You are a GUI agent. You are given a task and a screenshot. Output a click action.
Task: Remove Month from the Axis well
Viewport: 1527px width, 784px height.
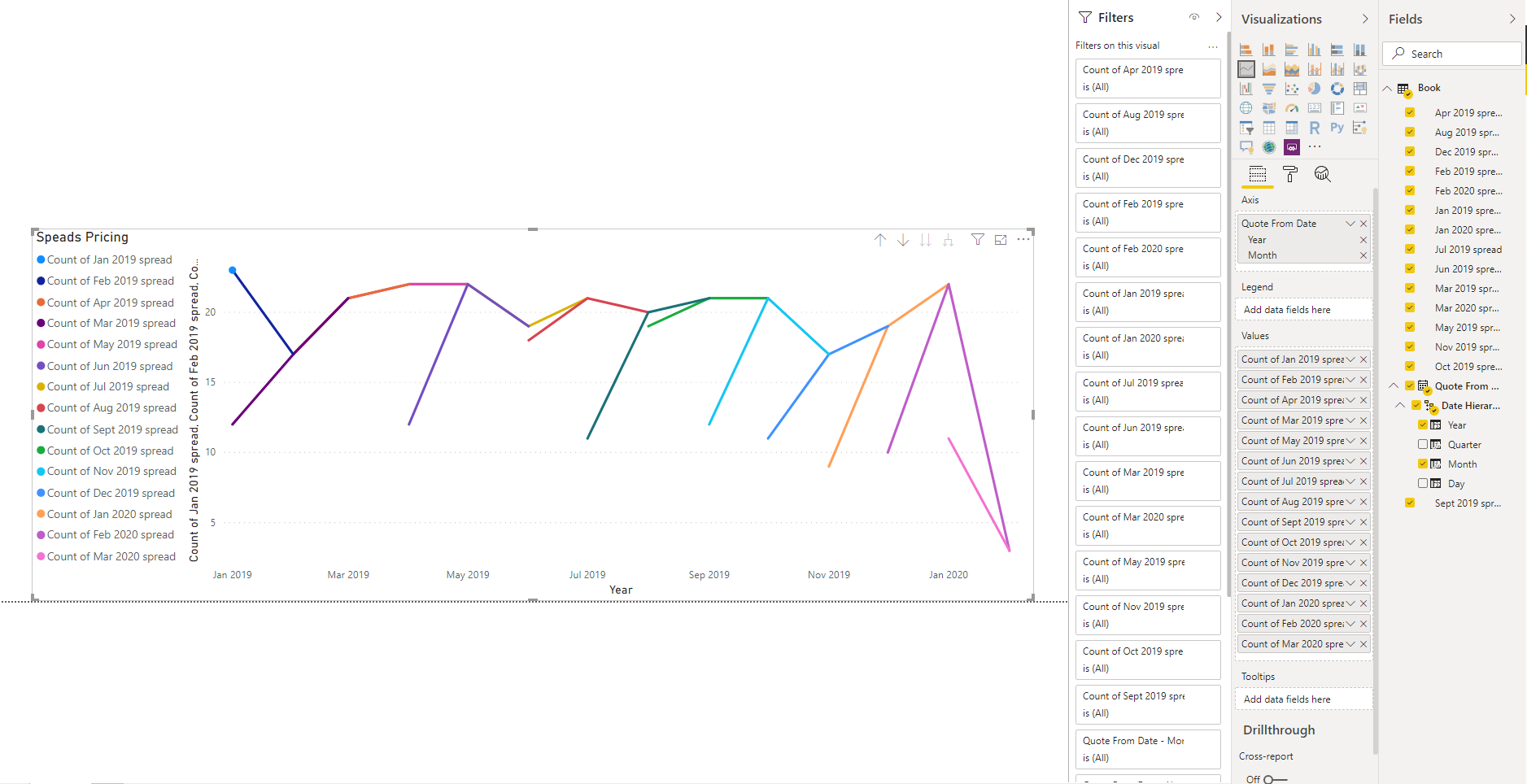1363,255
